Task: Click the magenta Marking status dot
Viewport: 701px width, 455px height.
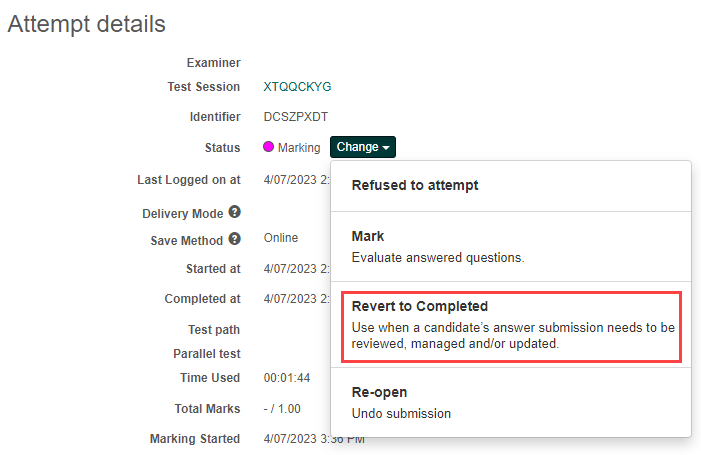Action: pyautogui.click(x=268, y=148)
